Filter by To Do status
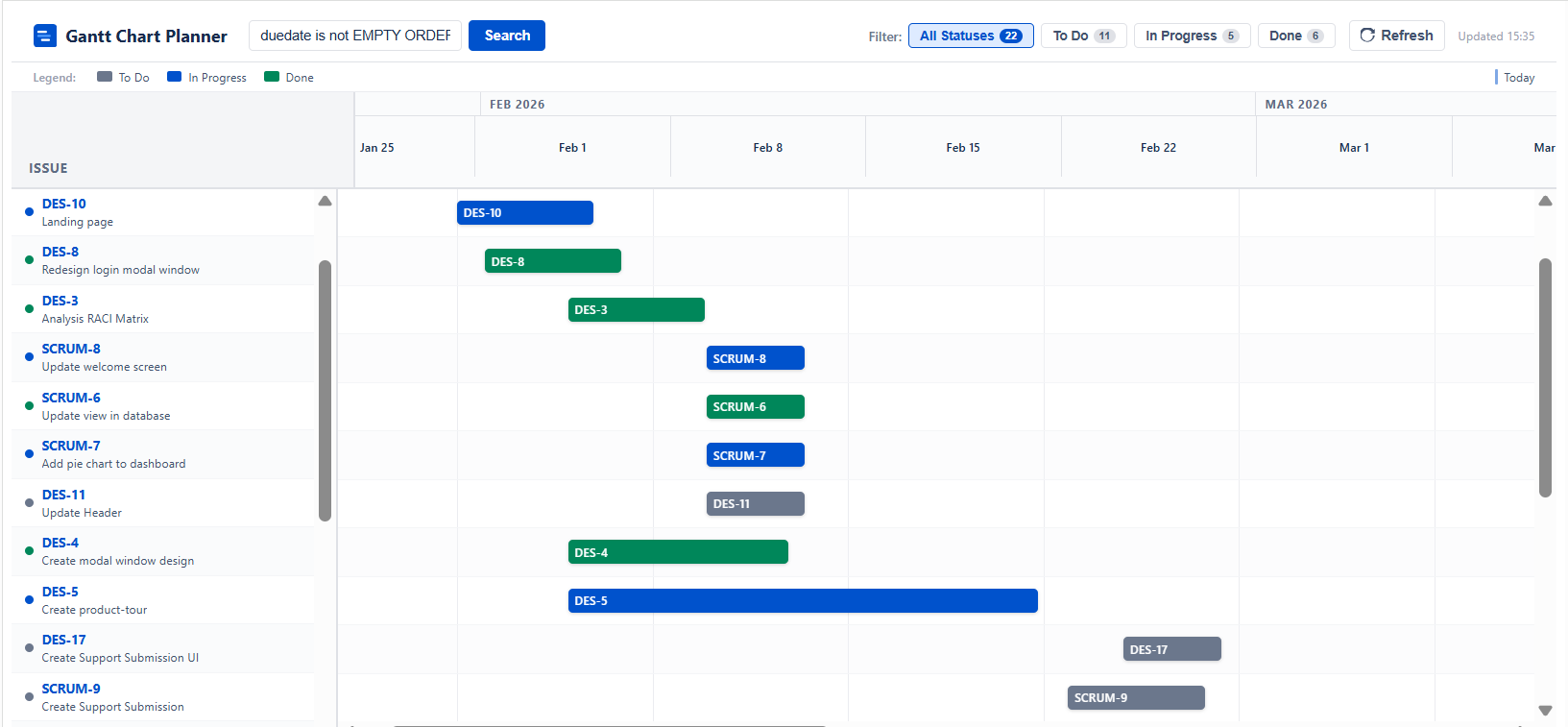Viewport: 1568px width, 727px height. 1084,36
